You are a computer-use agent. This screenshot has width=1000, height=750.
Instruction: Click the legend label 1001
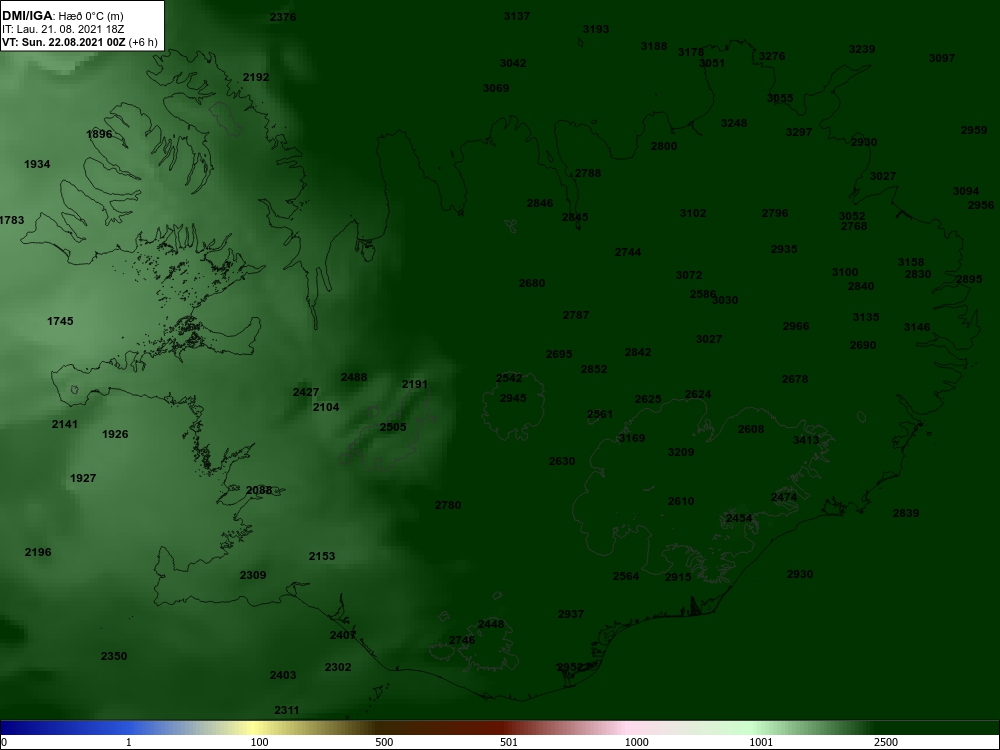click(x=761, y=742)
